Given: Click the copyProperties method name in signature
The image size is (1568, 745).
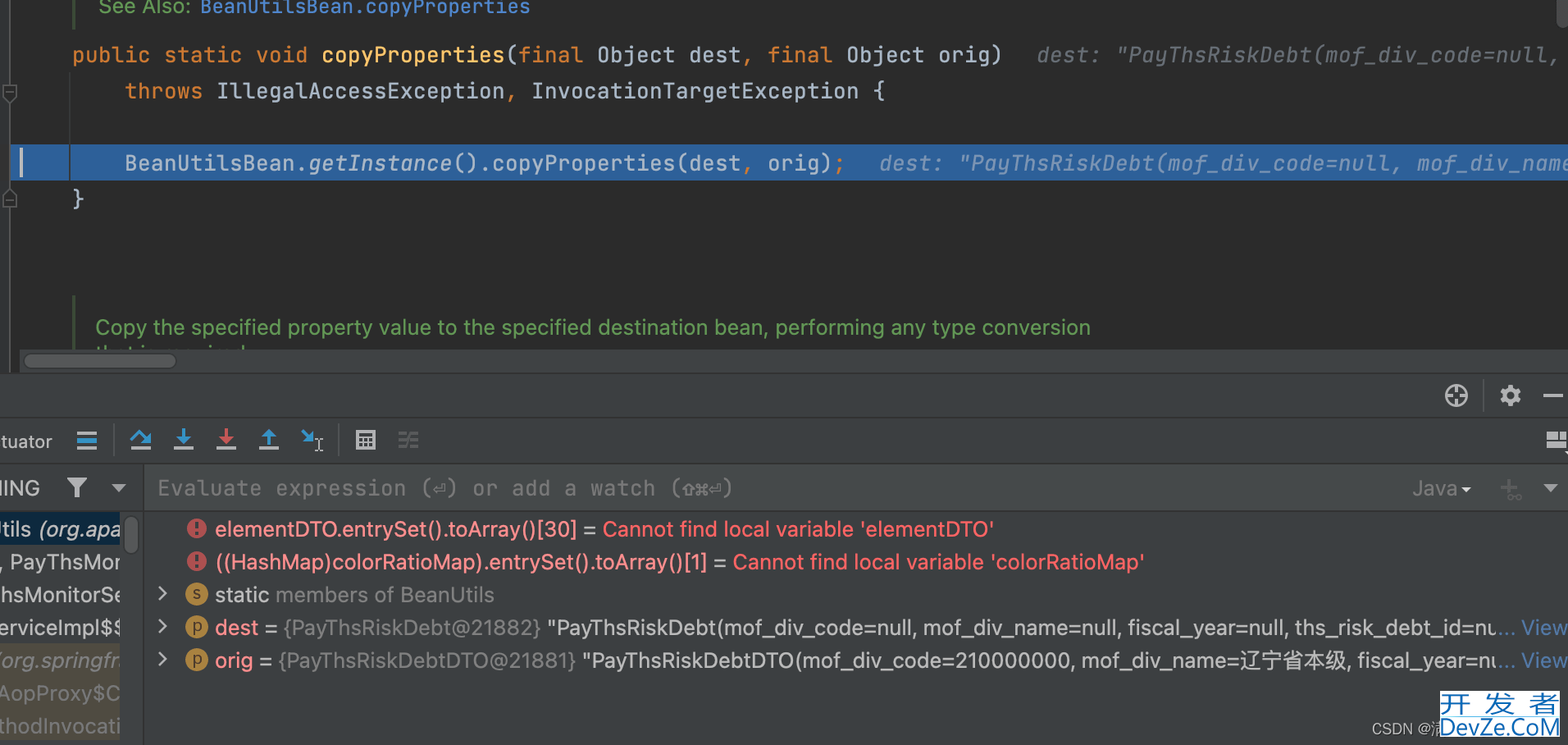Looking at the screenshot, I should (413, 55).
